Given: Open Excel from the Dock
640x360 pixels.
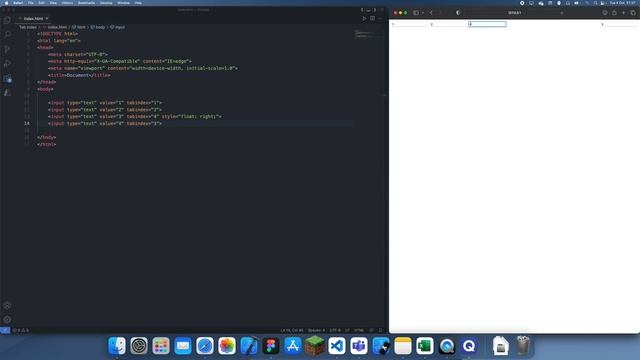Looking at the screenshot, I should 425,346.
